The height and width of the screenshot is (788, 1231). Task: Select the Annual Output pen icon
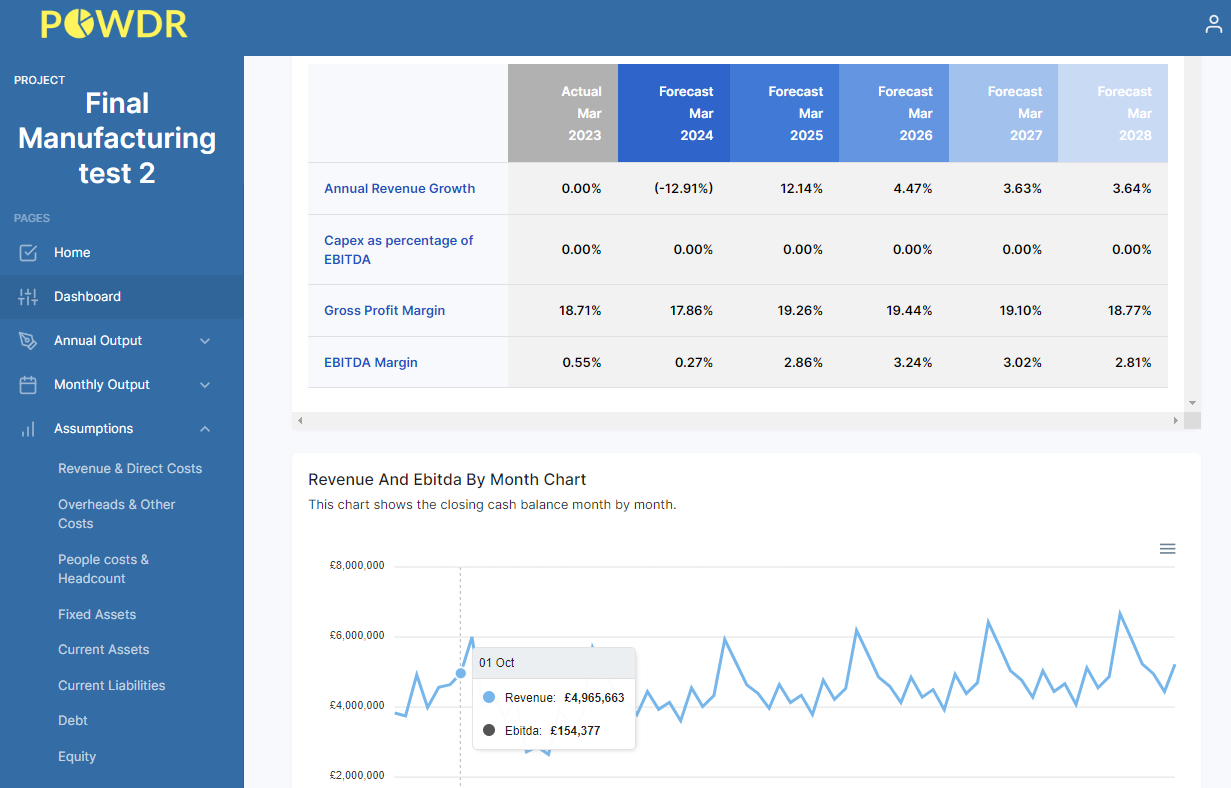click(x=26, y=340)
